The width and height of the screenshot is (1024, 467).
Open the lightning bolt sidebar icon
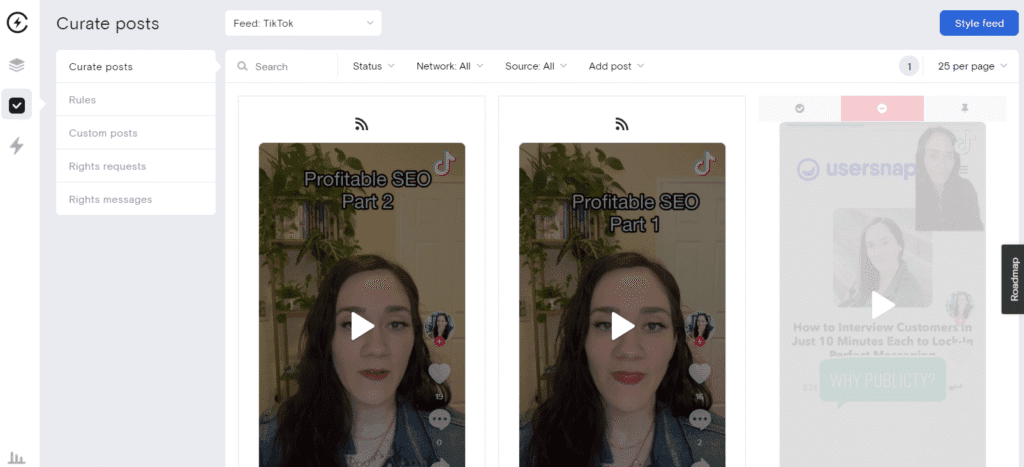17,146
